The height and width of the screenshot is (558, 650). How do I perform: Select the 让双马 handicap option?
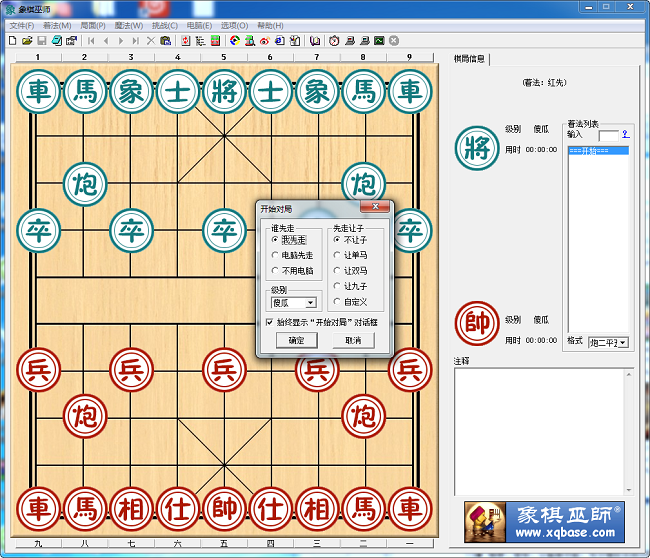coord(351,271)
